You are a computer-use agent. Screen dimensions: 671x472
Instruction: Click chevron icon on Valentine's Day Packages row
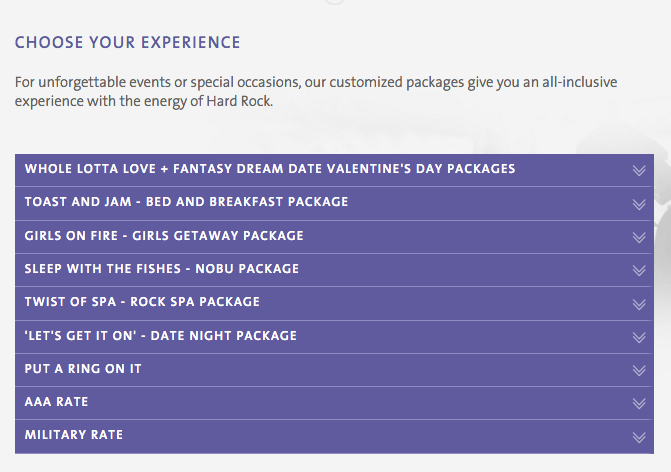point(639,170)
